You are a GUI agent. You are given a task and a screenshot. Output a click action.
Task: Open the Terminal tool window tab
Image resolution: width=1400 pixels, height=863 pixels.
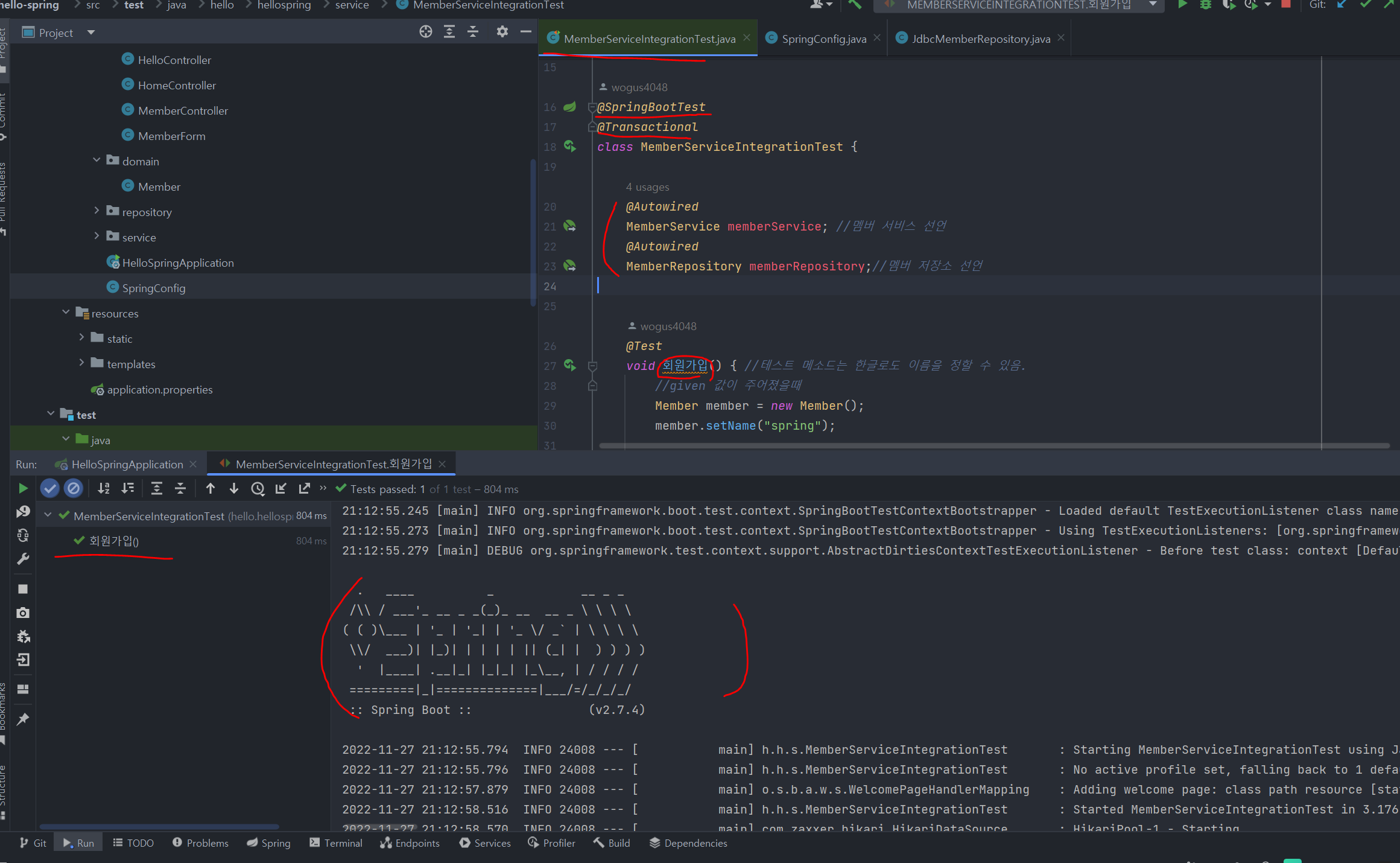[336, 843]
